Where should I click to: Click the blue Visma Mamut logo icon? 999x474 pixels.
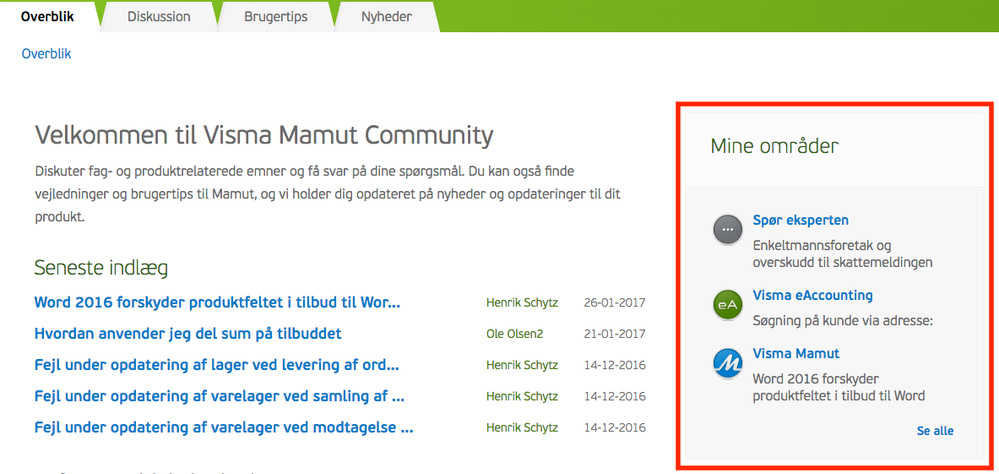point(728,363)
